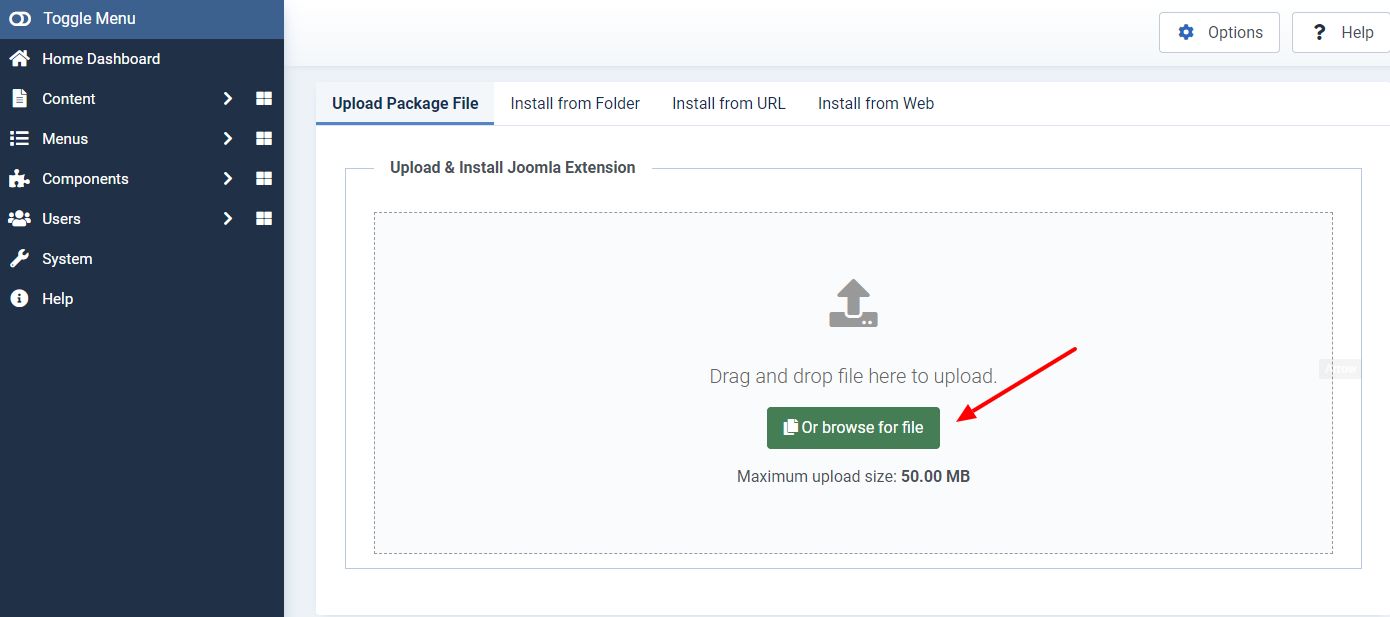Open Users dashboard grid icon

pos(264,219)
